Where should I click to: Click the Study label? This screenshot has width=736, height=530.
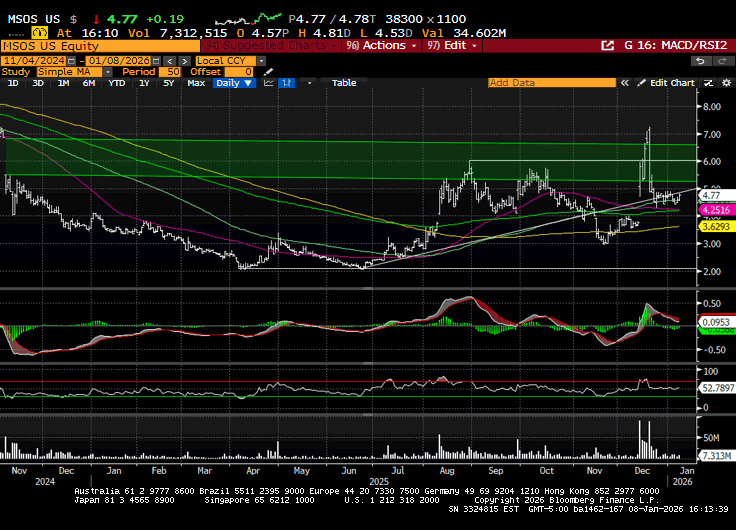[x=15, y=72]
